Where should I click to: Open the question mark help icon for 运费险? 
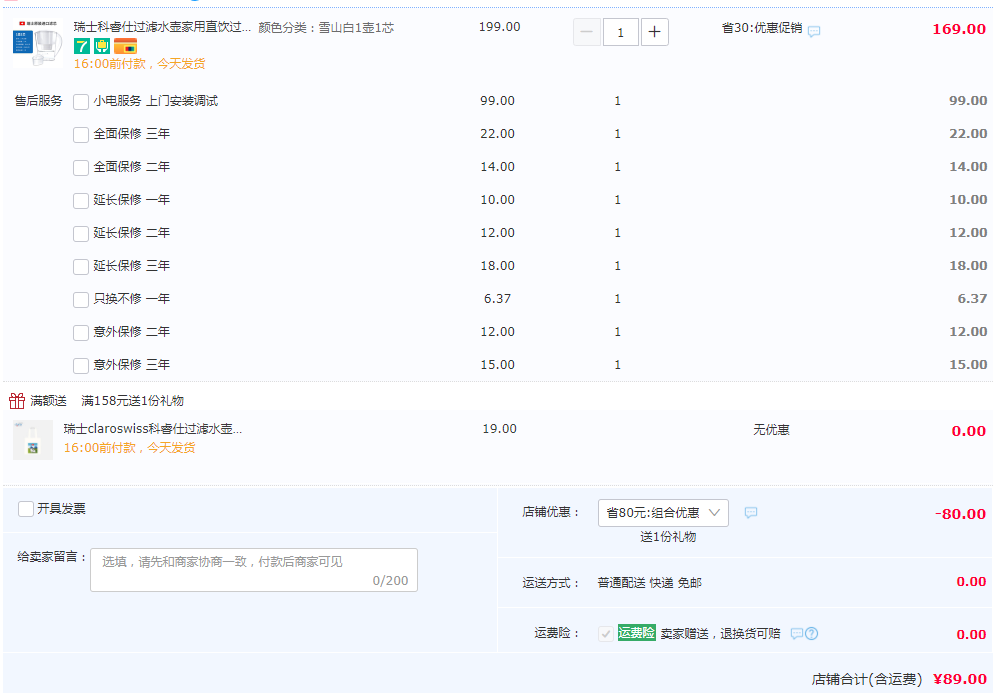(812, 633)
